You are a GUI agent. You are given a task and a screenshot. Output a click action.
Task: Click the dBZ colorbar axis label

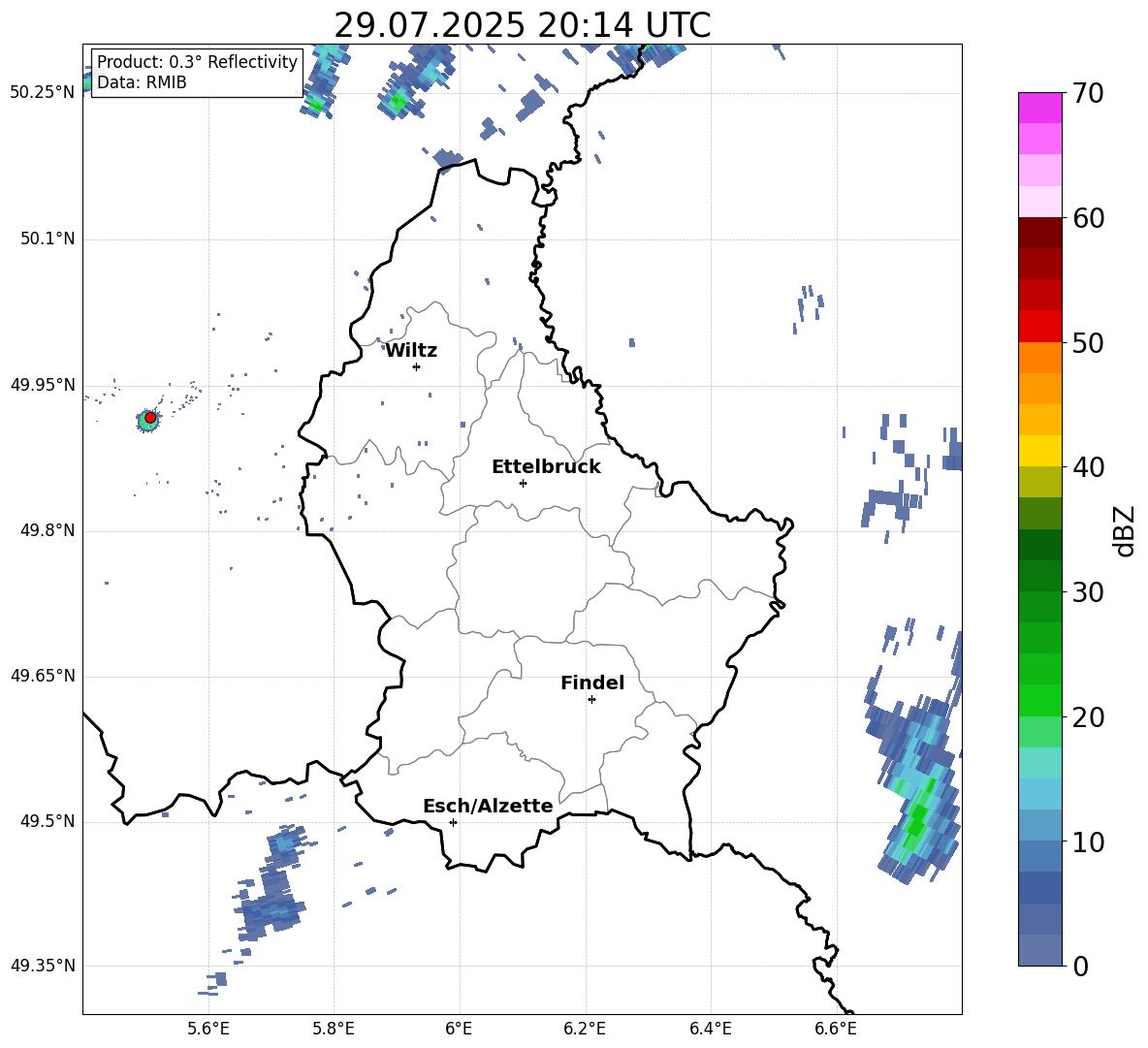(1123, 530)
